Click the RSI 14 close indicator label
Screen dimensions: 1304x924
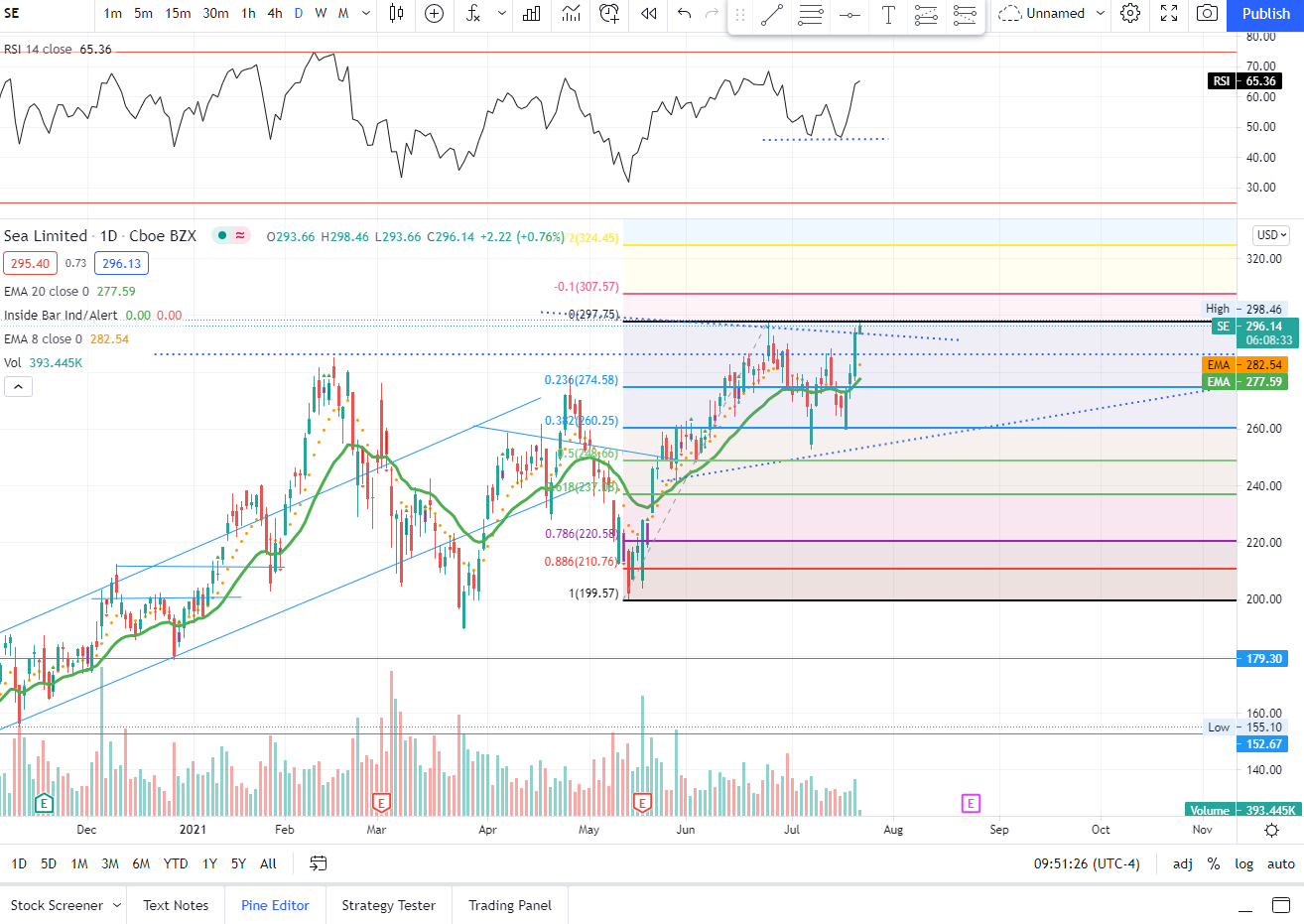[38, 50]
